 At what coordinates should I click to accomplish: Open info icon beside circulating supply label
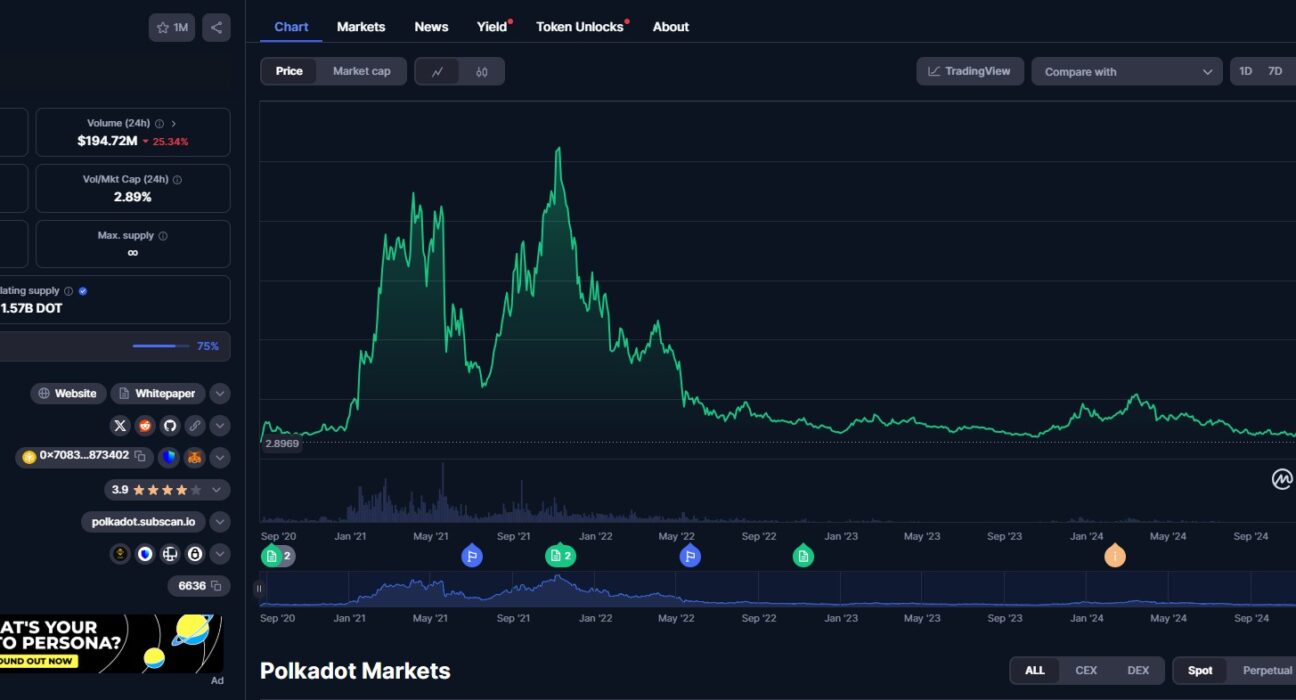(x=69, y=291)
